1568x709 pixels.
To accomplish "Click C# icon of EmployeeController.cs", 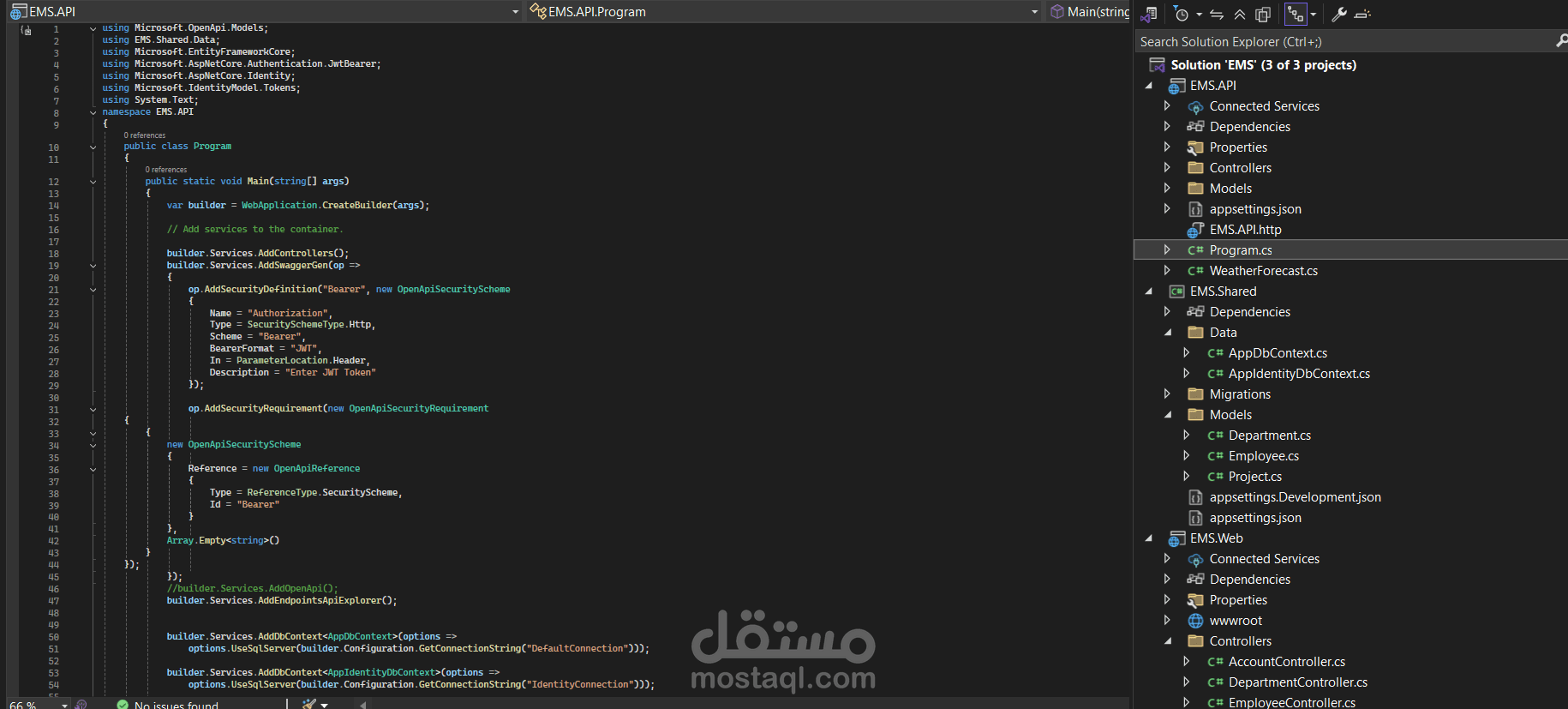I will (x=1215, y=702).
